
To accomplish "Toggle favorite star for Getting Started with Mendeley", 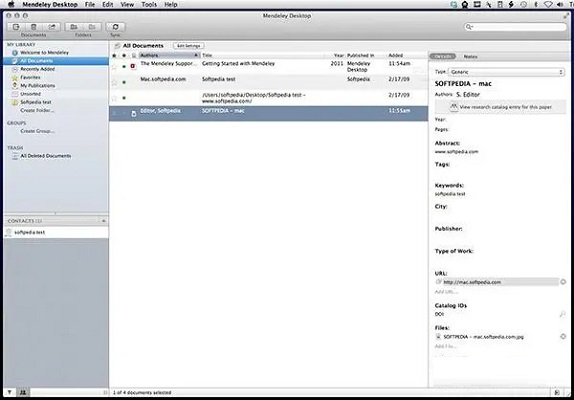I will tap(114, 67).
